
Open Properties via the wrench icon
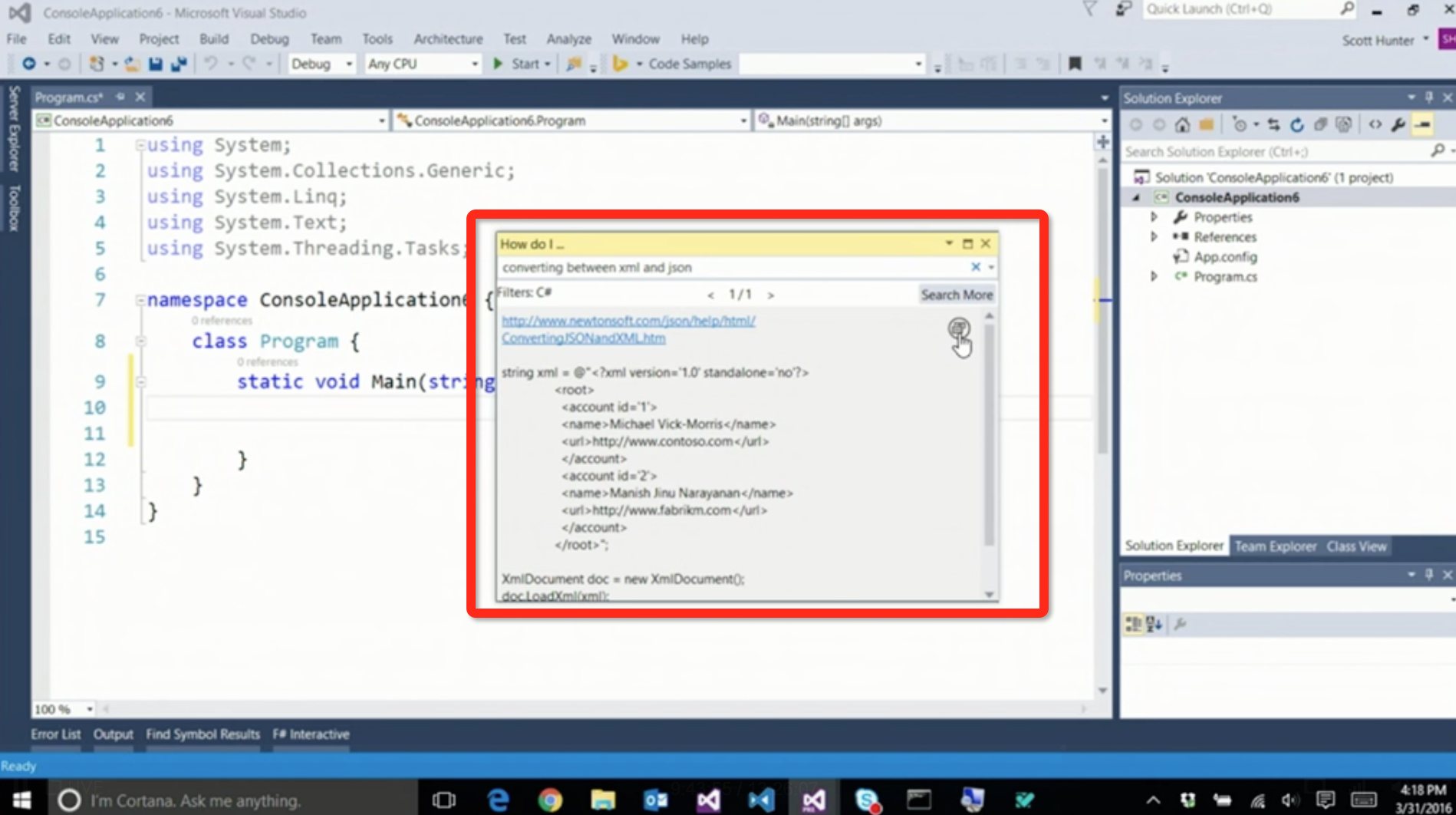pos(1398,124)
